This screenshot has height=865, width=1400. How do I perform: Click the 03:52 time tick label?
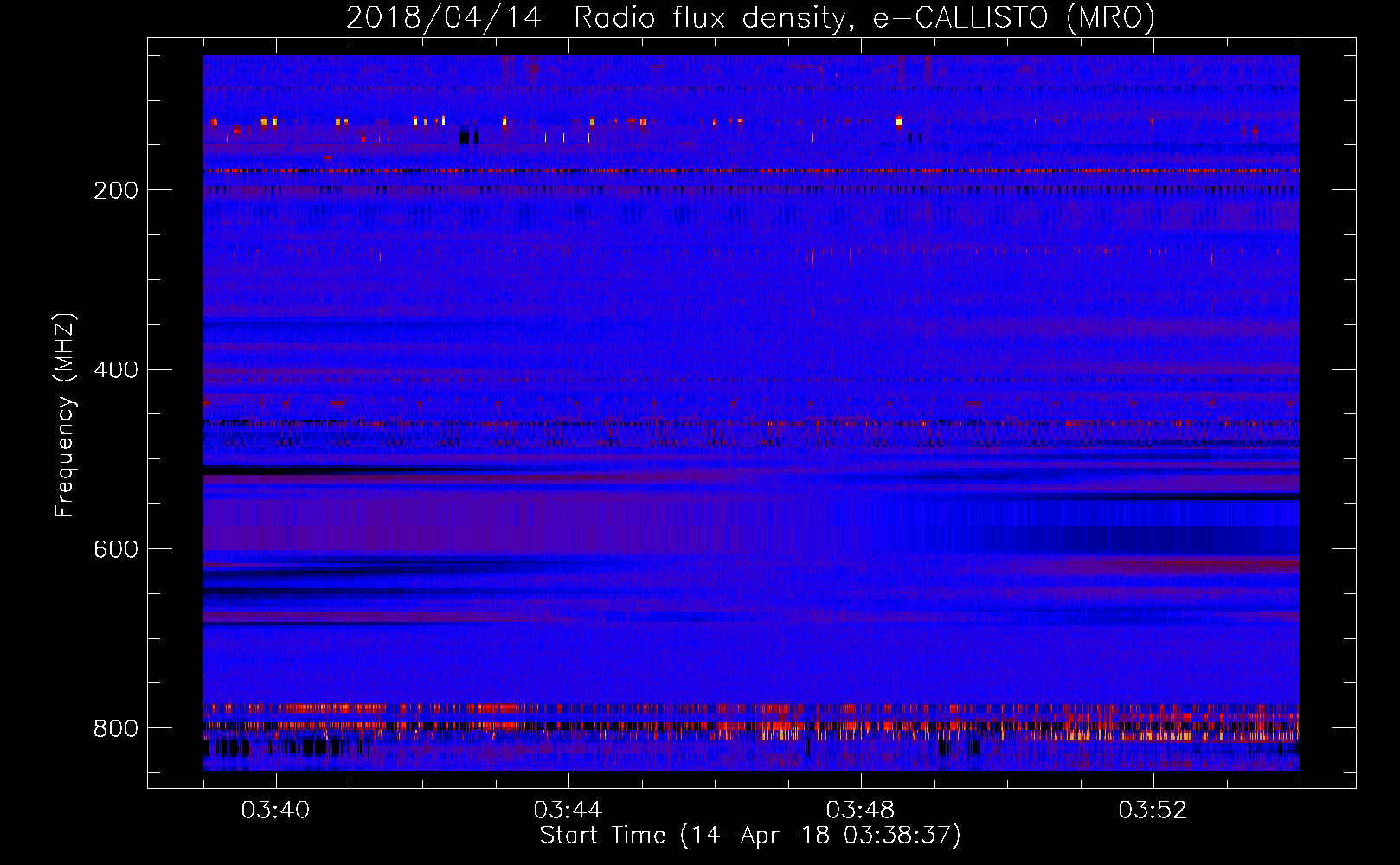(1153, 811)
